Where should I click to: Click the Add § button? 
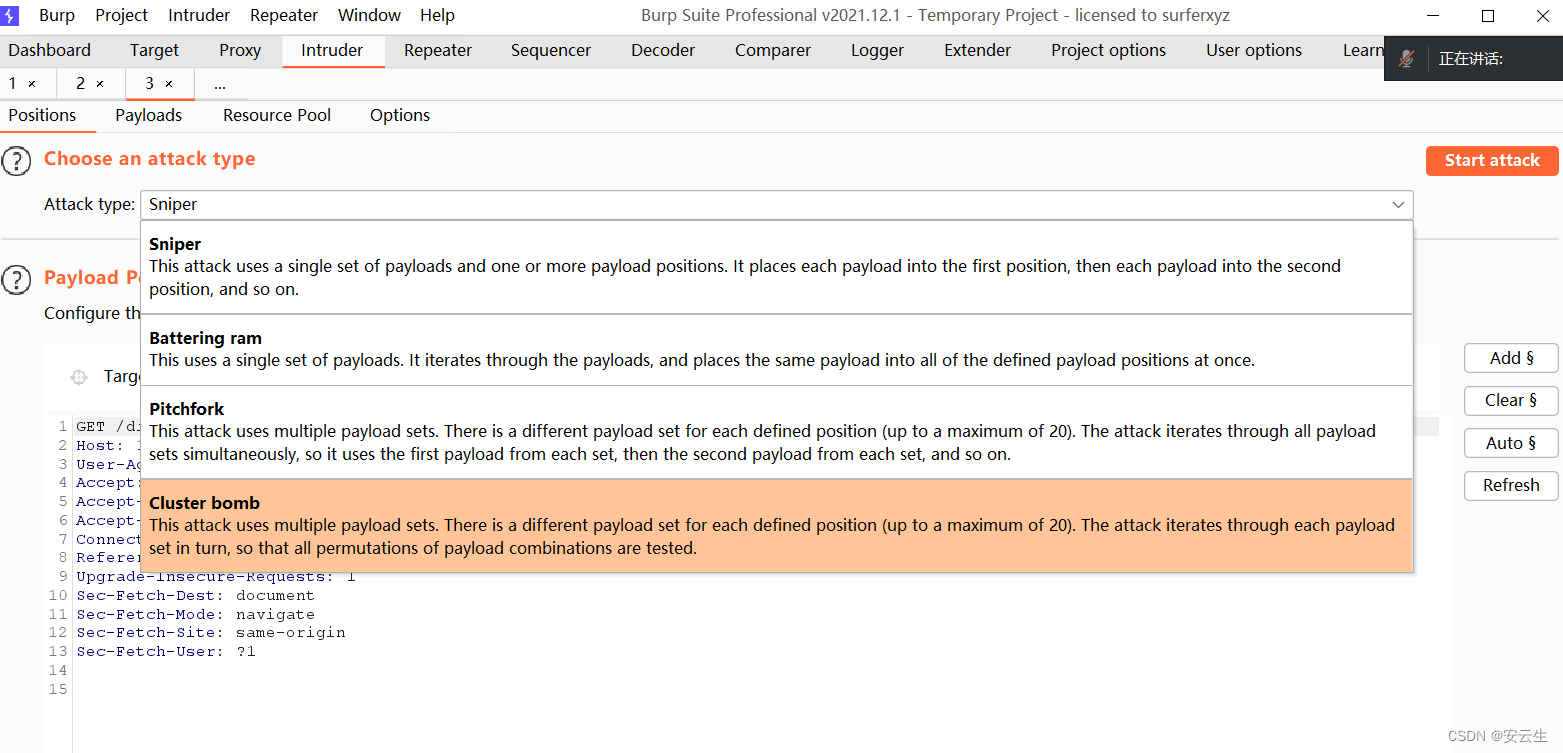tap(1511, 358)
